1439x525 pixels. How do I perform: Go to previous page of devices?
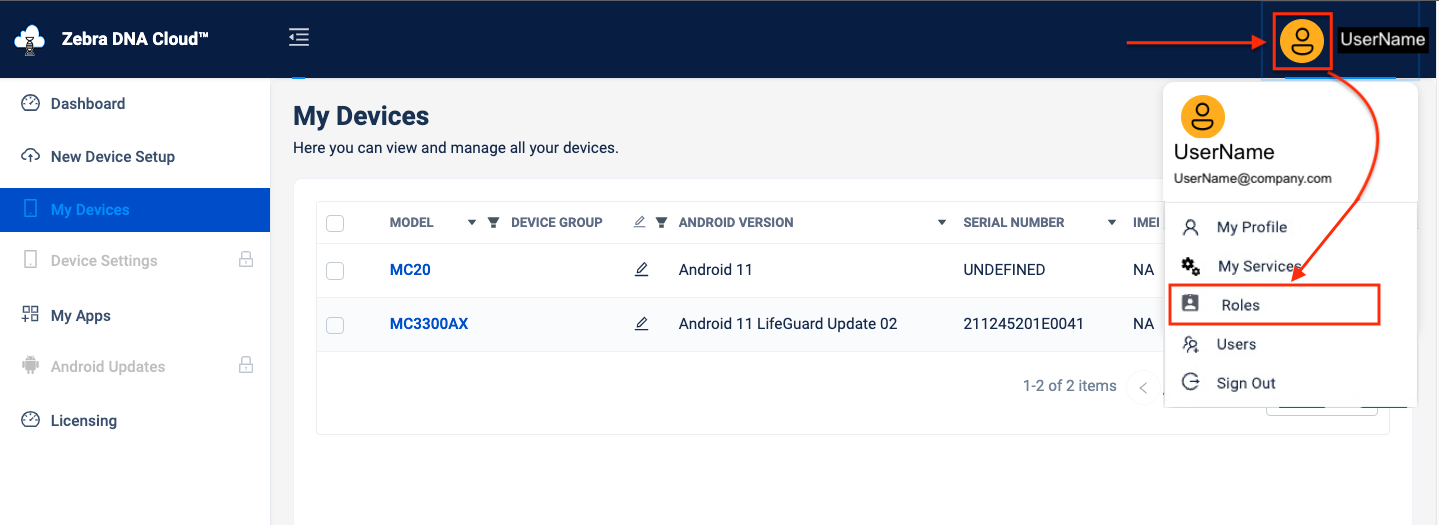[x=1143, y=387]
